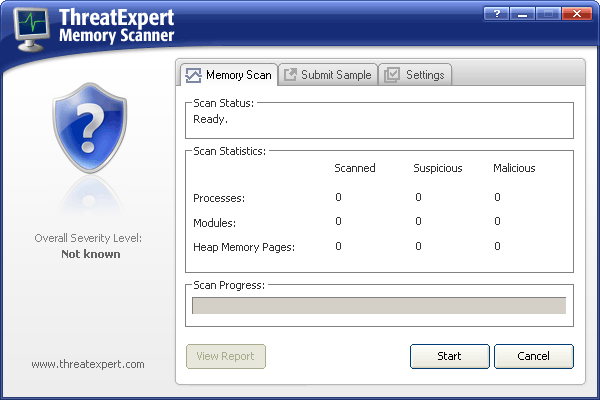Click the Cancel button
The image size is (600, 400).
point(534,356)
